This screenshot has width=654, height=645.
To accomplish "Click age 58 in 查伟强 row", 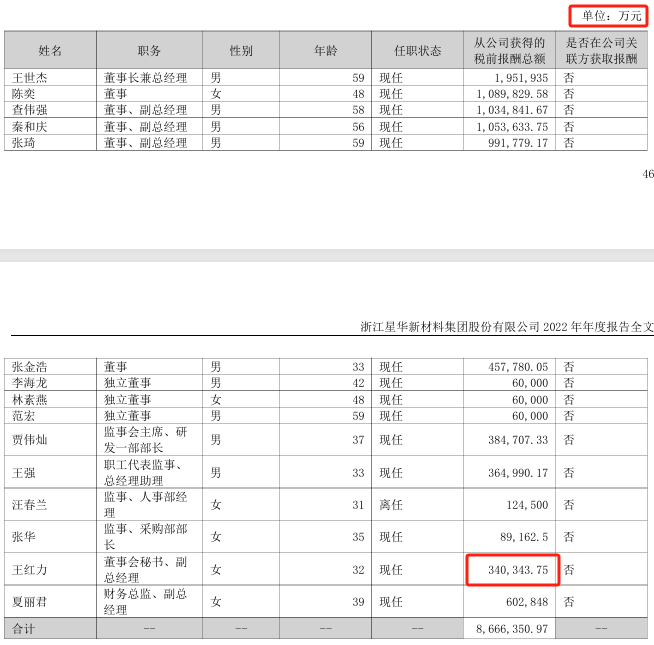I will pyautogui.click(x=358, y=110).
